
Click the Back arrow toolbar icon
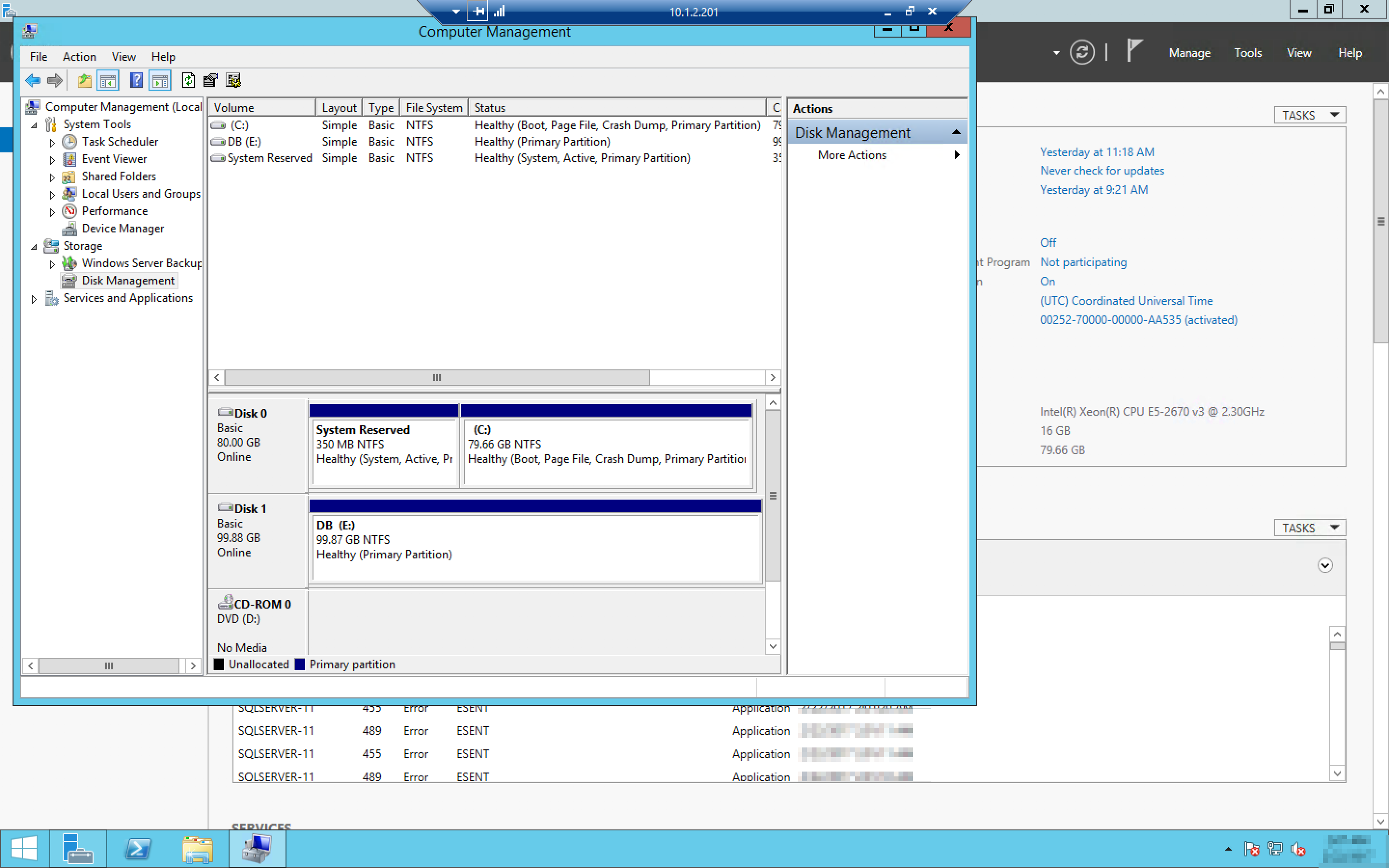tap(33, 81)
